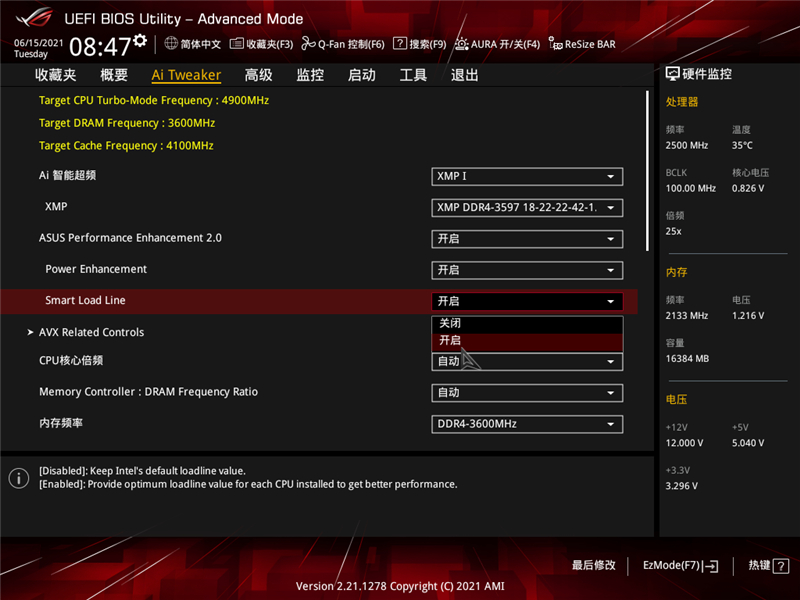Click the settings gear icon beside the clock

tap(140, 41)
